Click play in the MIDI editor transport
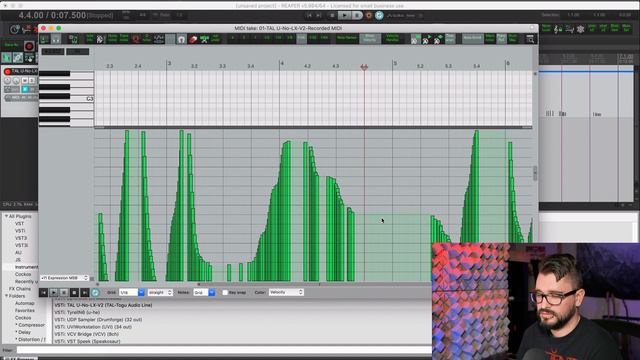Viewport: 640px width, 360px height. click(53, 293)
